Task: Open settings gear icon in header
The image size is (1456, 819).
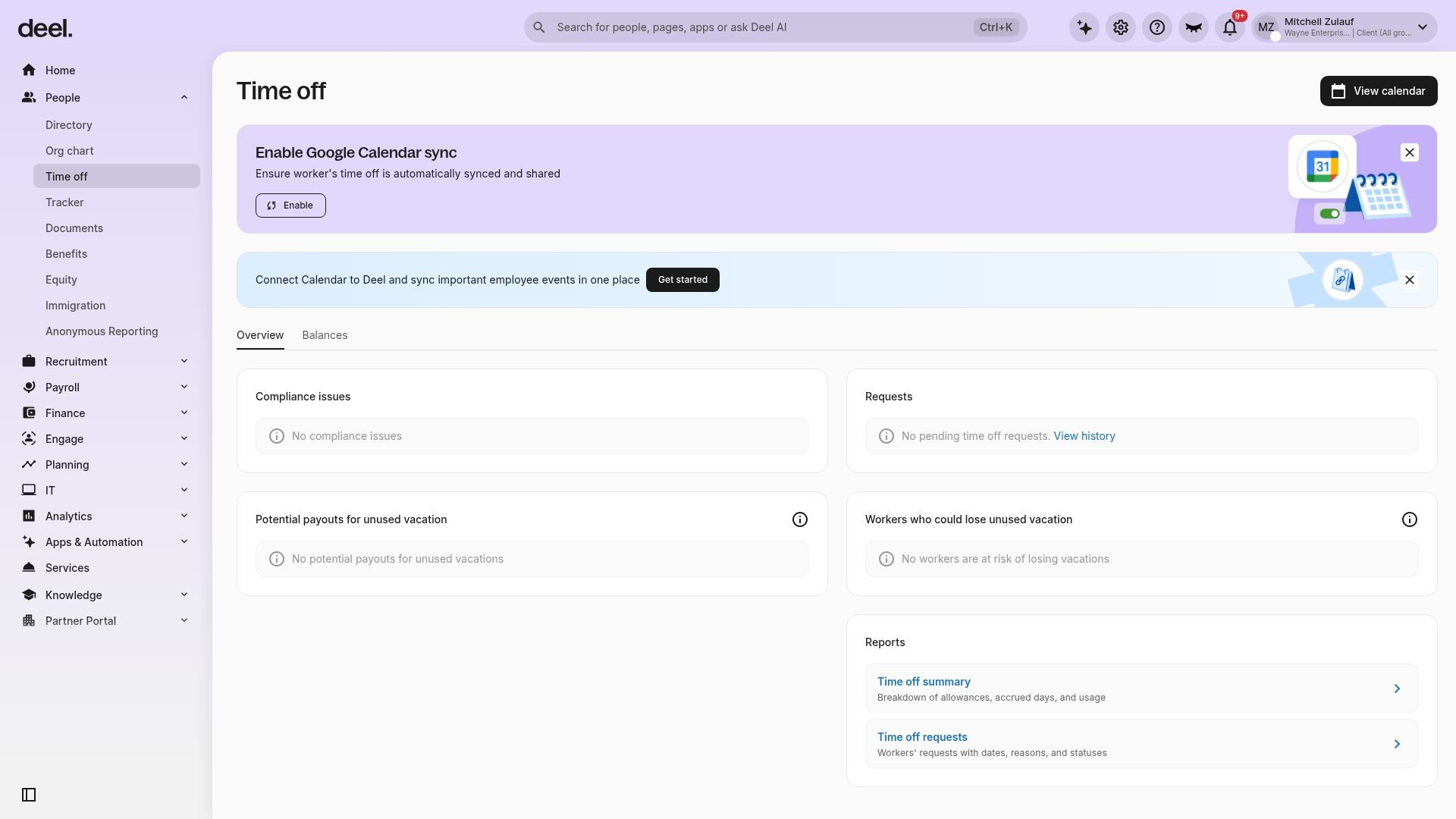Action: point(1121,27)
